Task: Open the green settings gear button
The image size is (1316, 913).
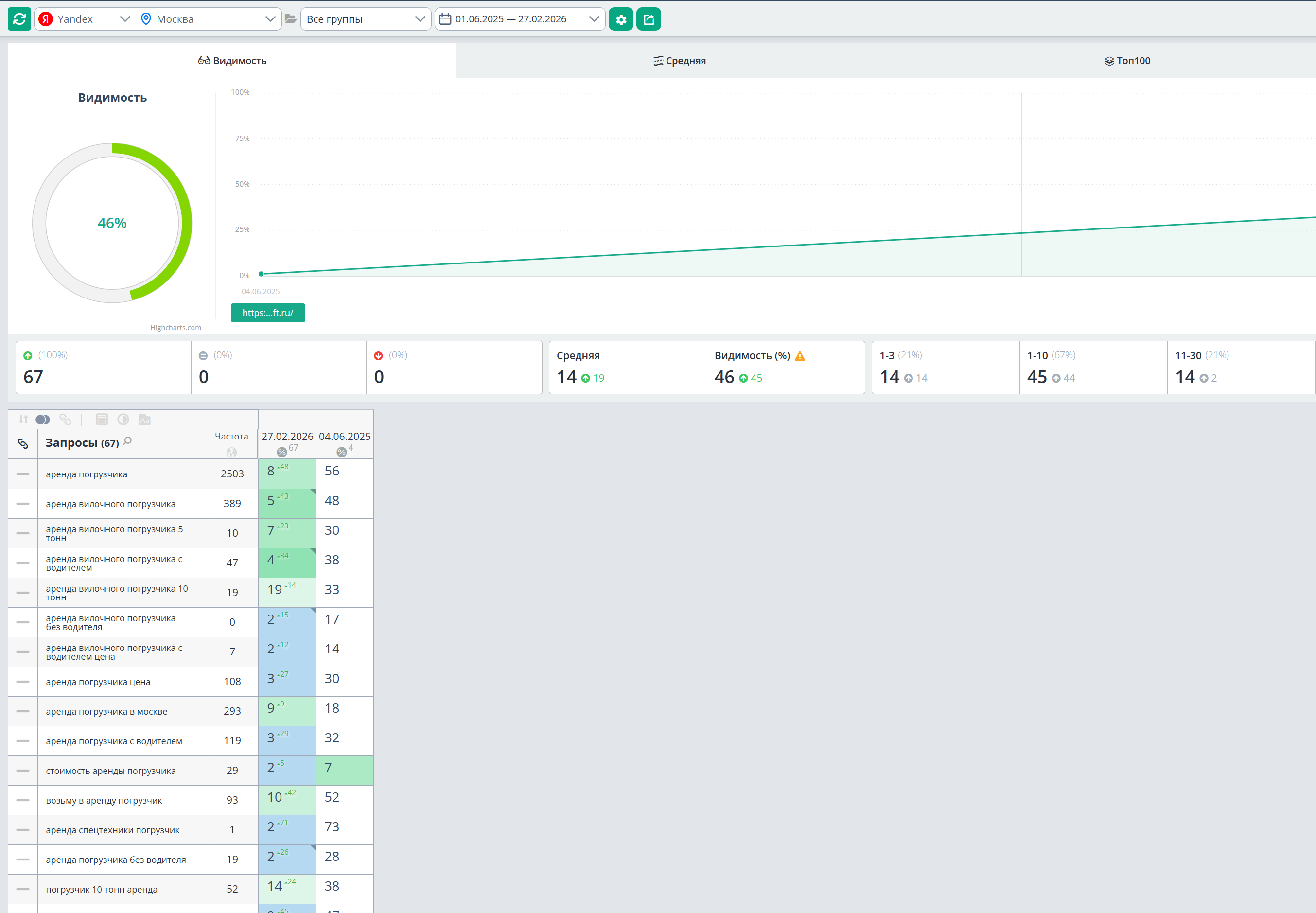Action: (620, 19)
